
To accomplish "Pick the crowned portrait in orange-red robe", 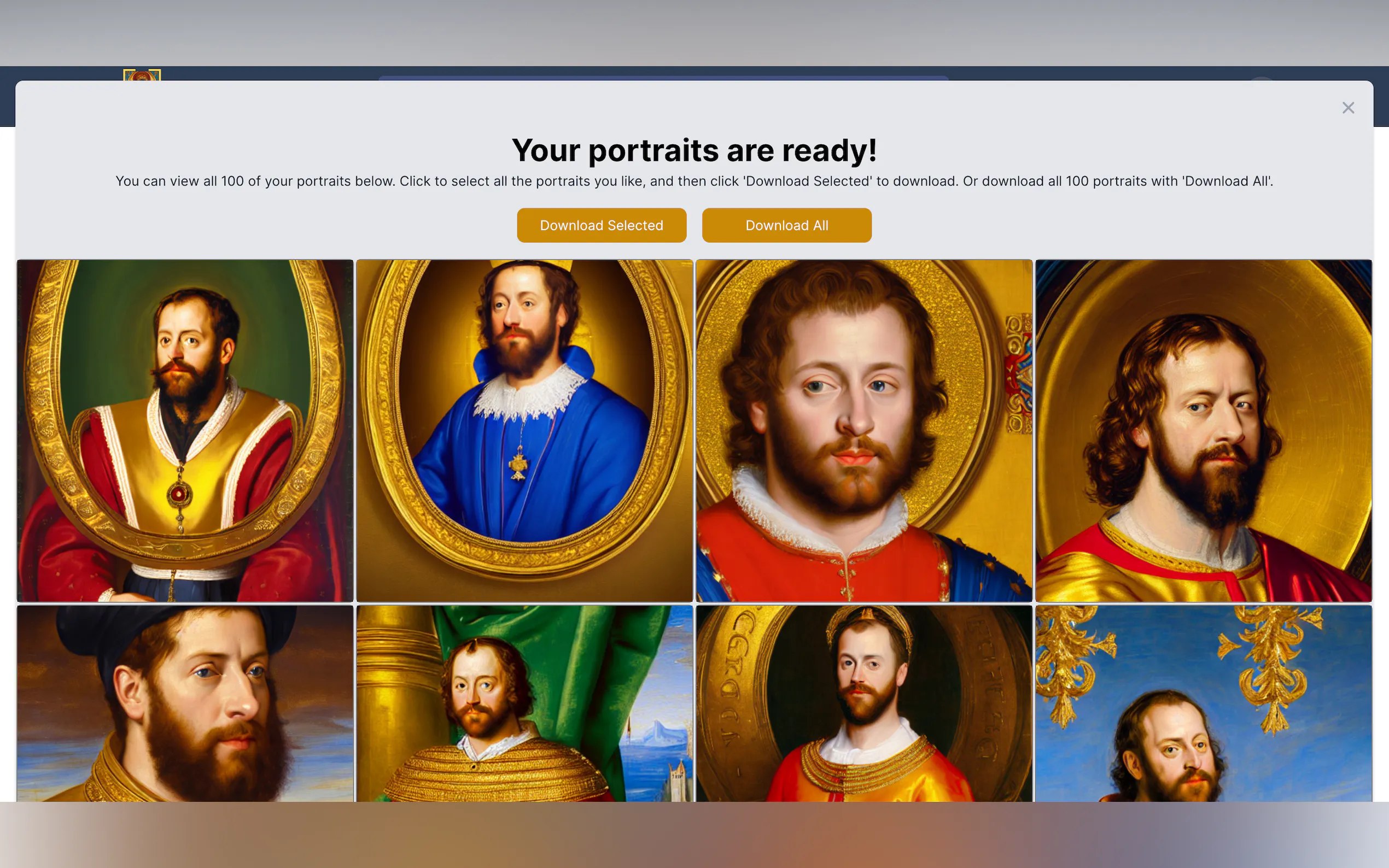I will pos(863,703).
